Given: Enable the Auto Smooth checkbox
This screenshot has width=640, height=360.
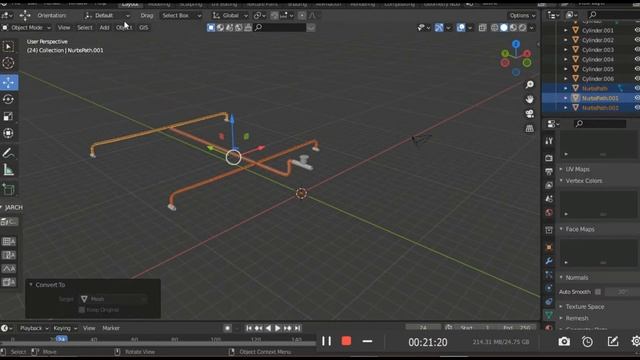Looking at the screenshot, I should click(x=598, y=292).
